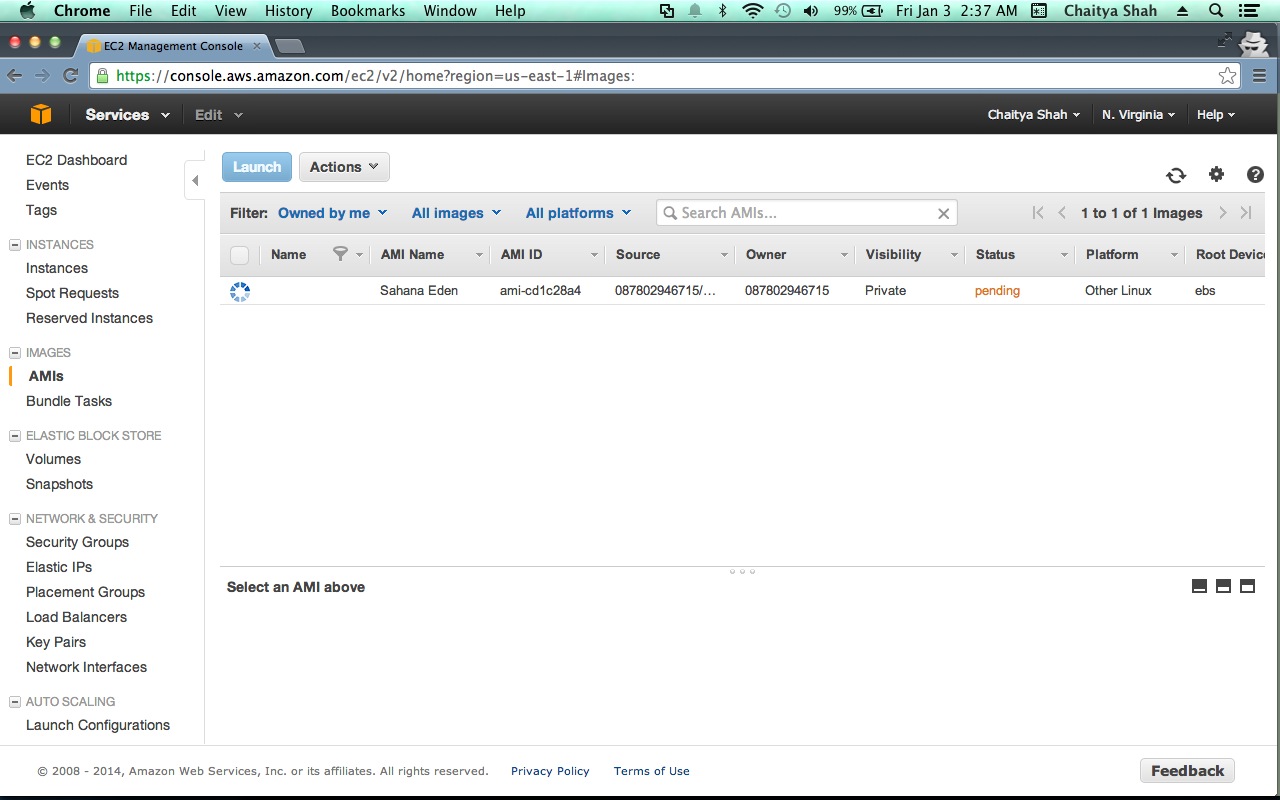Expand the 'Owned by me' filter dropdown
This screenshot has width=1280, height=800.
(x=332, y=213)
